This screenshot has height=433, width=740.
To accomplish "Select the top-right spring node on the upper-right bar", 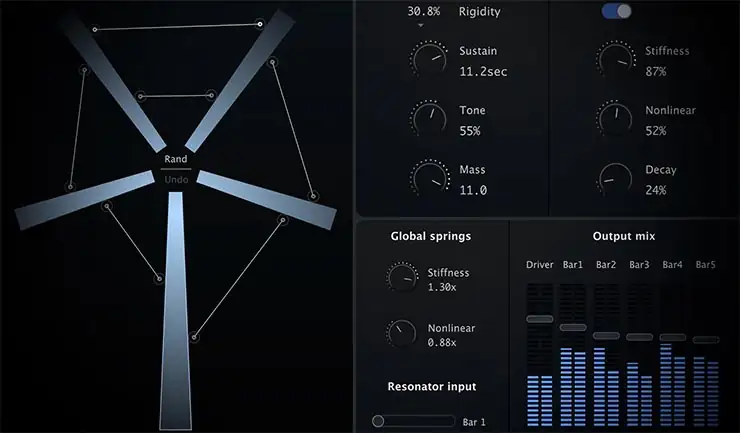I will pos(260,24).
